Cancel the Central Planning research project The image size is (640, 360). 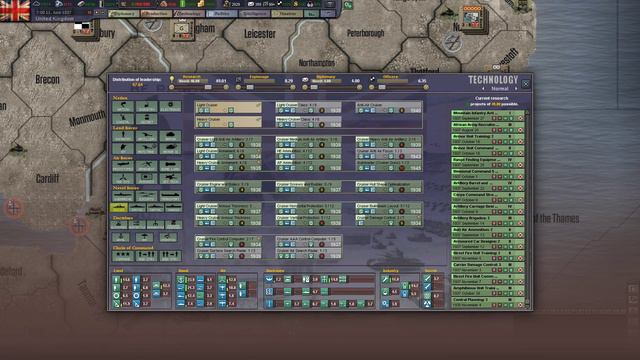520,305
